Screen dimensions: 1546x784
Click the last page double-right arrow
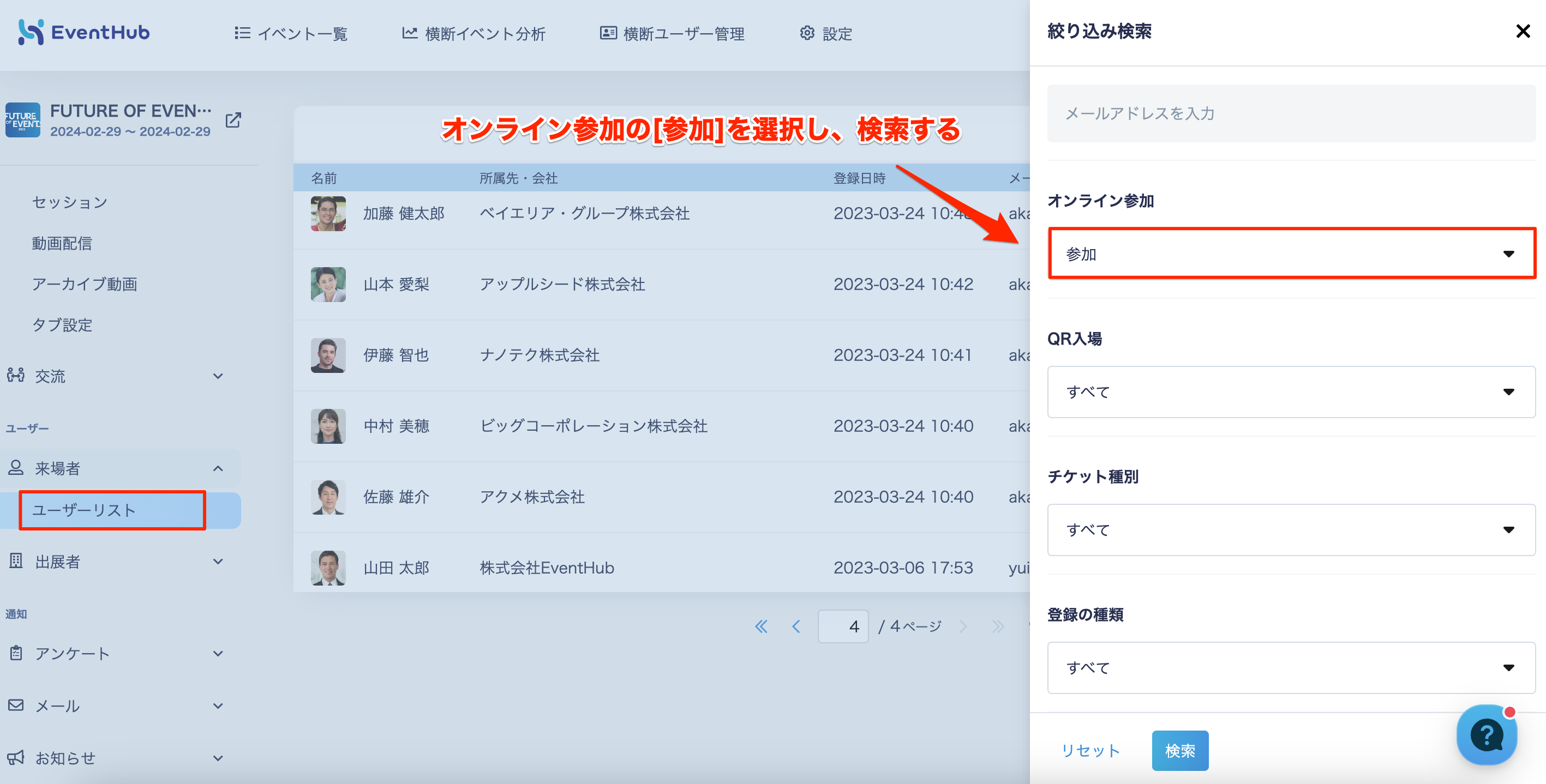[x=997, y=626]
